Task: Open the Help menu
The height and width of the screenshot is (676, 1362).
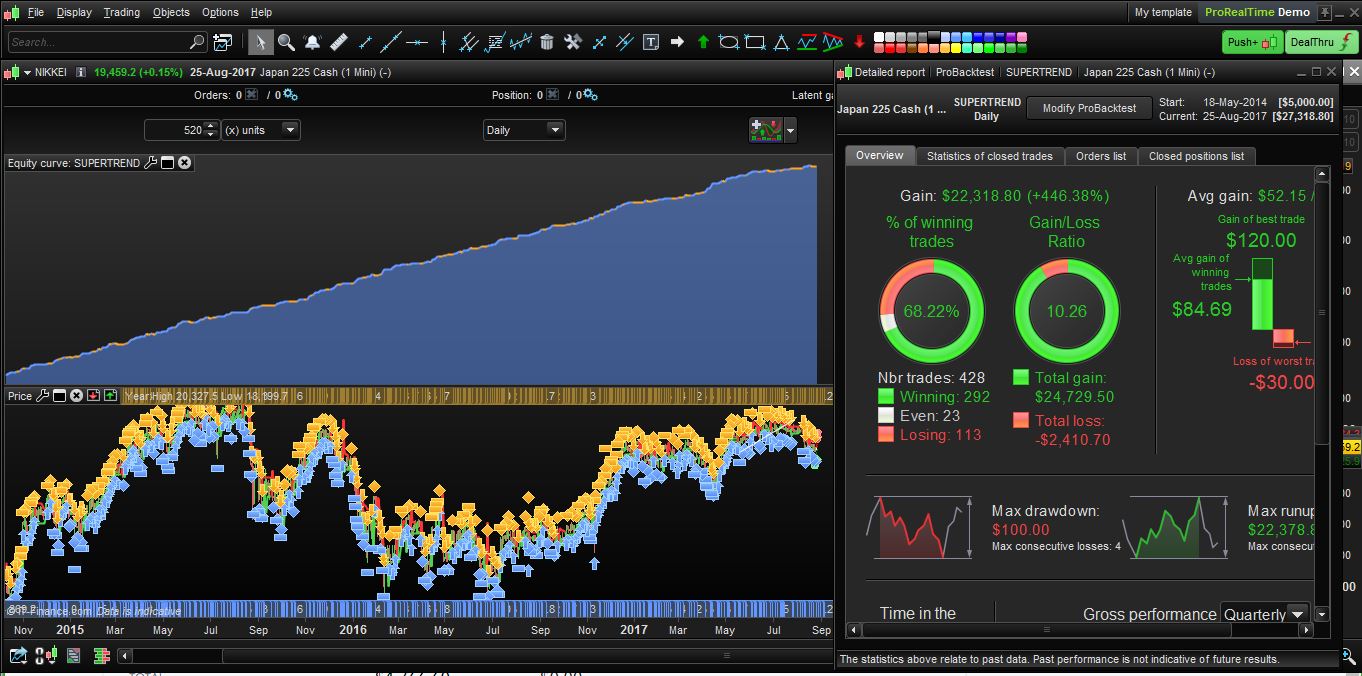Action: 261,12
